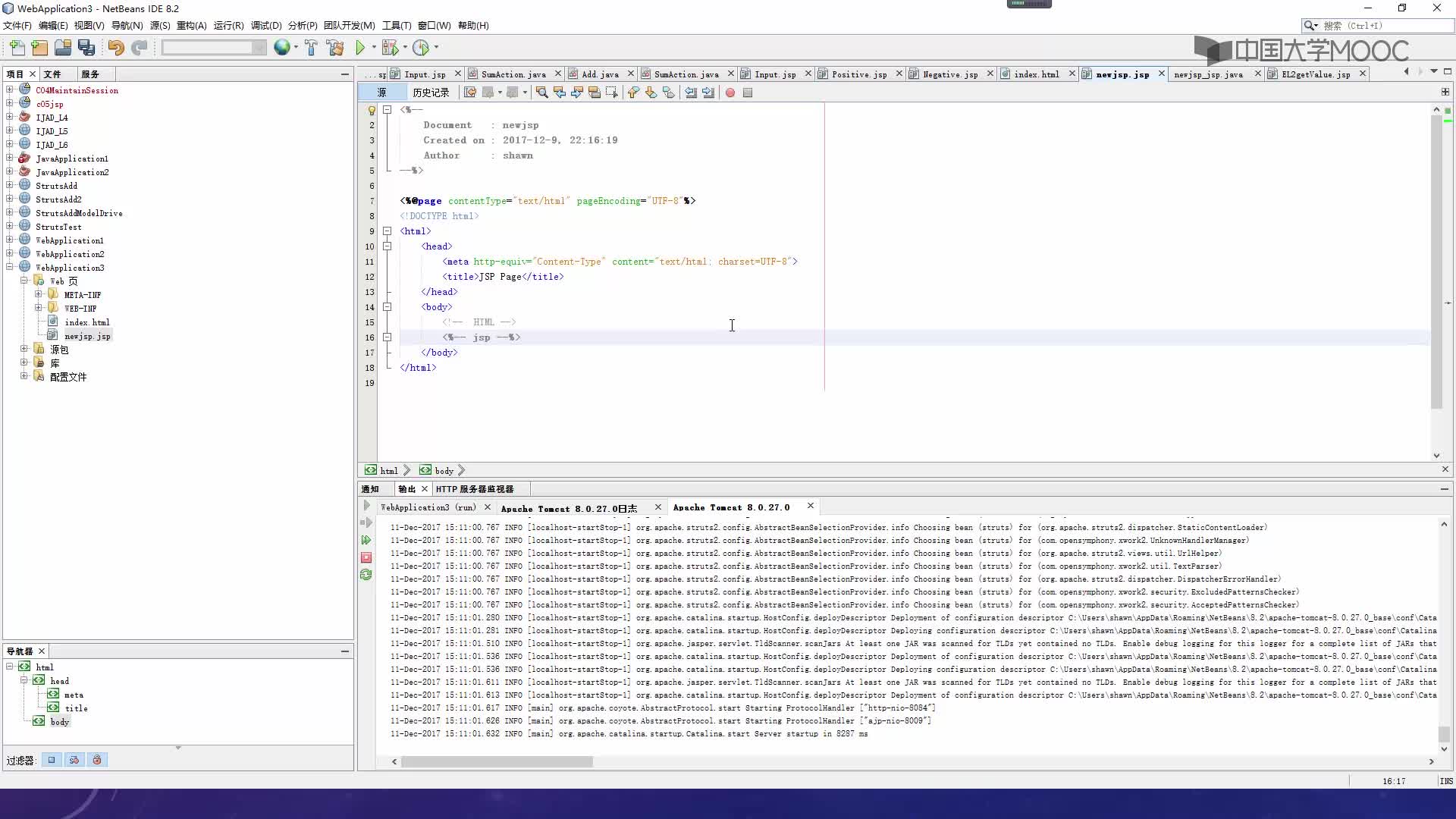Click the Profile Project toolbar icon
Viewport: 1456px width, 819px height.
[421, 48]
